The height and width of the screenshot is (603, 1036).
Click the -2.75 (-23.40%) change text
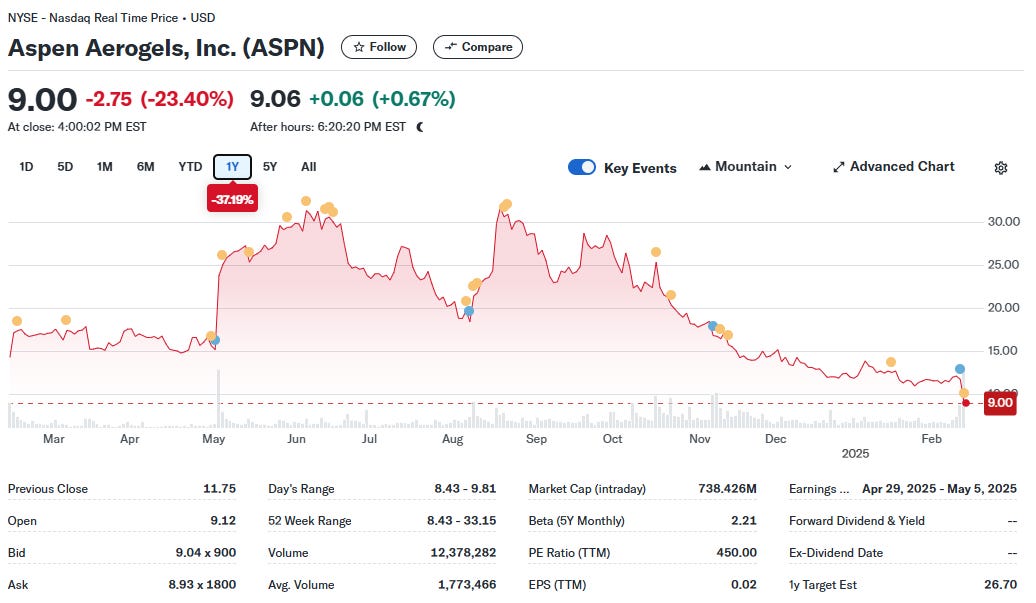coord(159,99)
